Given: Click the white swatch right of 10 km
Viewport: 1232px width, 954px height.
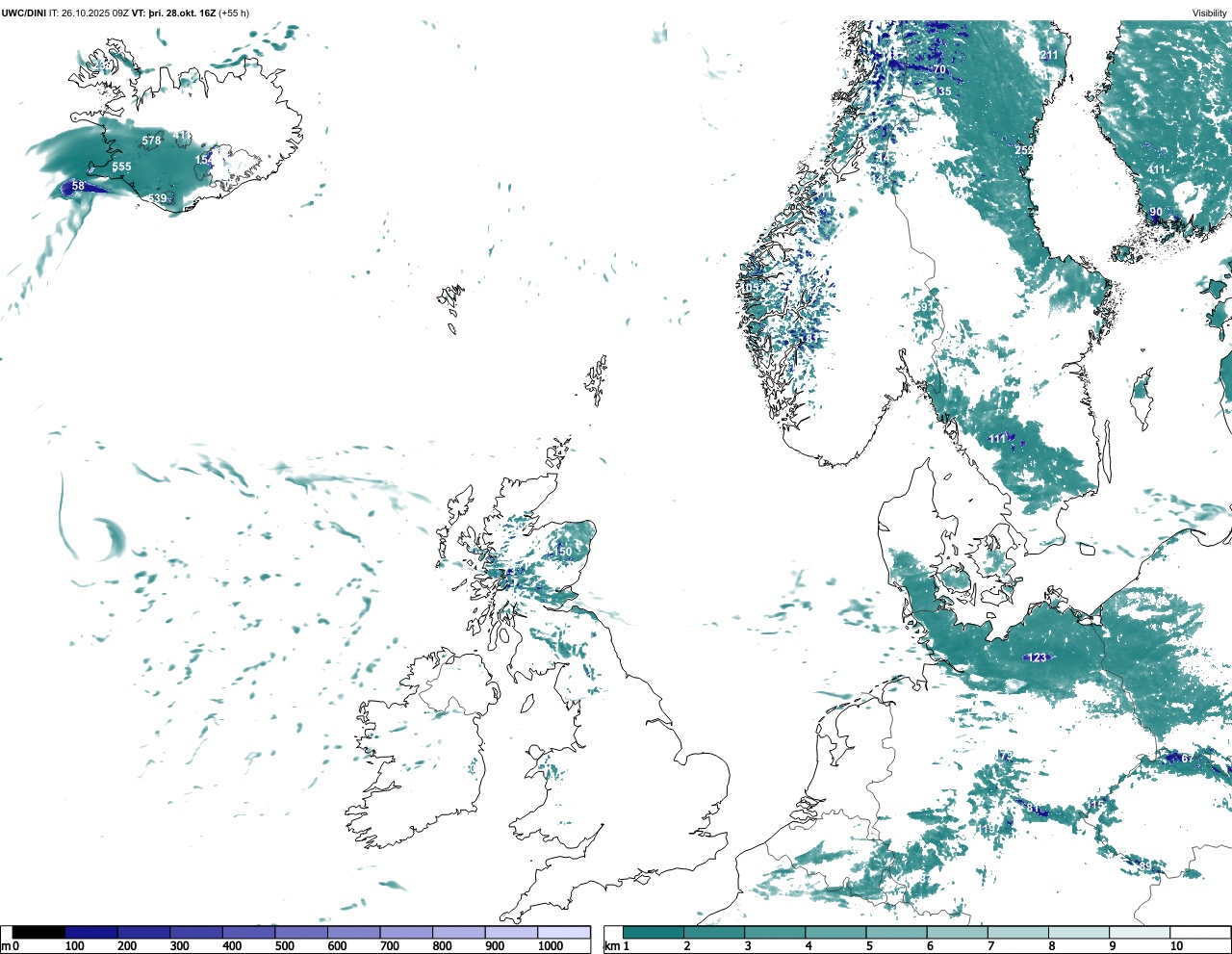Looking at the screenshot, I should coord(1200,932).
